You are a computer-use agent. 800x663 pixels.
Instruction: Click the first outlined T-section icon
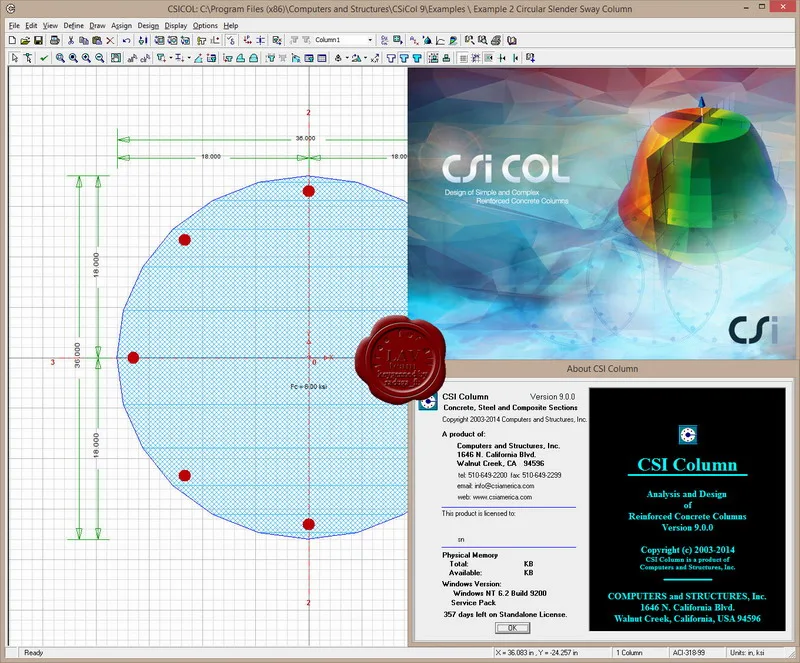[x=391, y=58]
